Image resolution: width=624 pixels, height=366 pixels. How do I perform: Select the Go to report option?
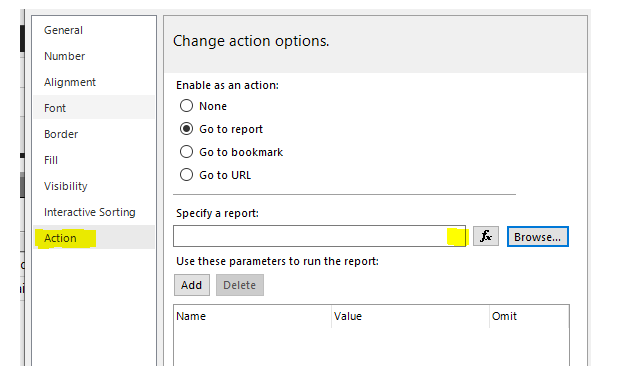point(186,129)
